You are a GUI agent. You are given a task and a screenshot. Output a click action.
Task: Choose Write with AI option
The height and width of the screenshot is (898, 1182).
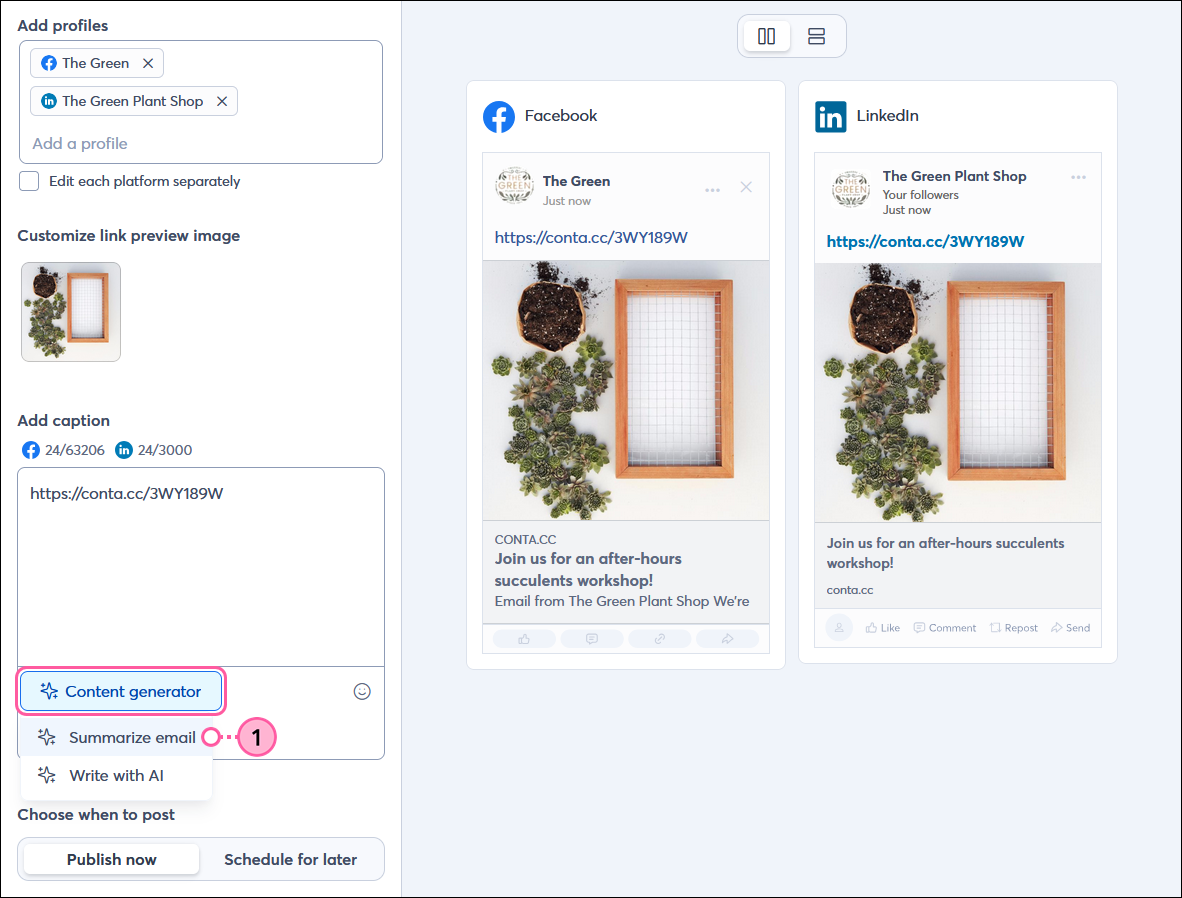coord(117,775)
